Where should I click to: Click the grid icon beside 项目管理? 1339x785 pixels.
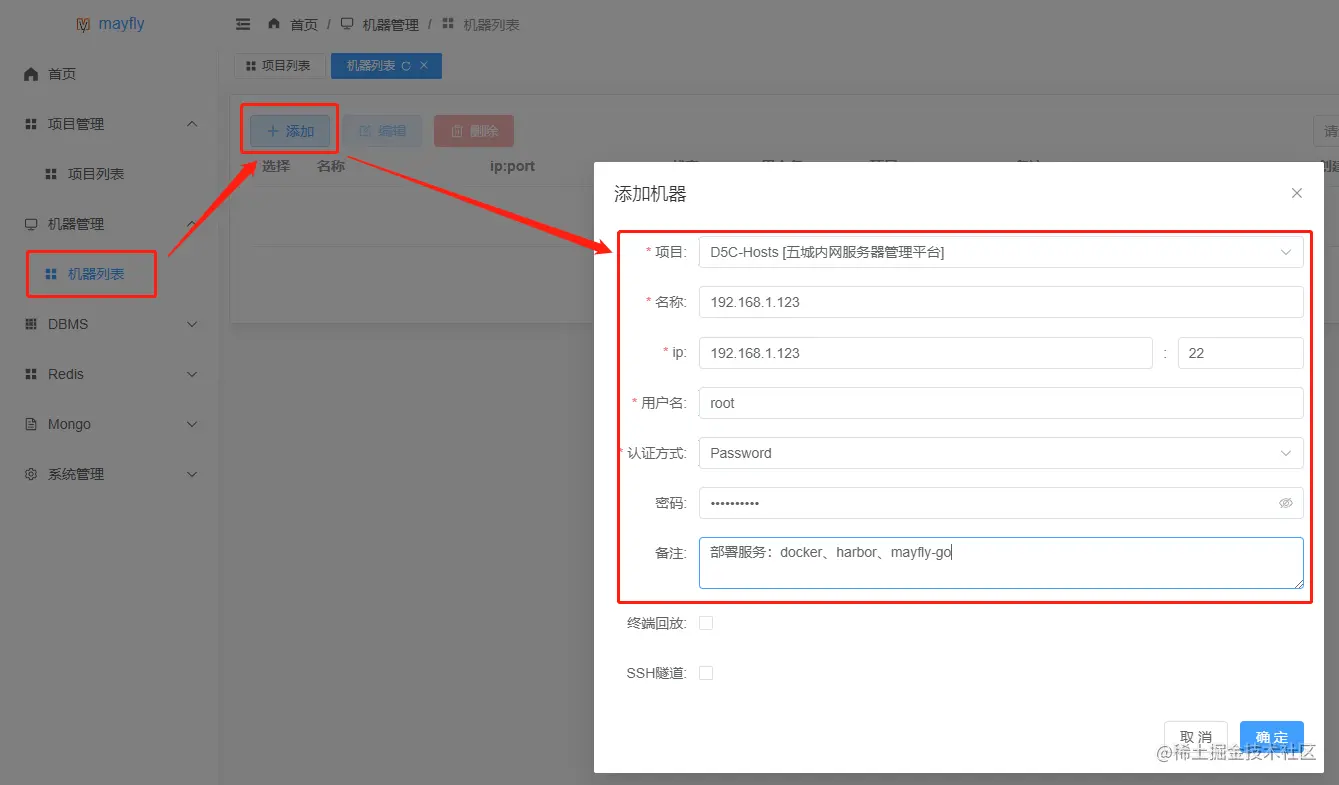click(x=31, y=124)
